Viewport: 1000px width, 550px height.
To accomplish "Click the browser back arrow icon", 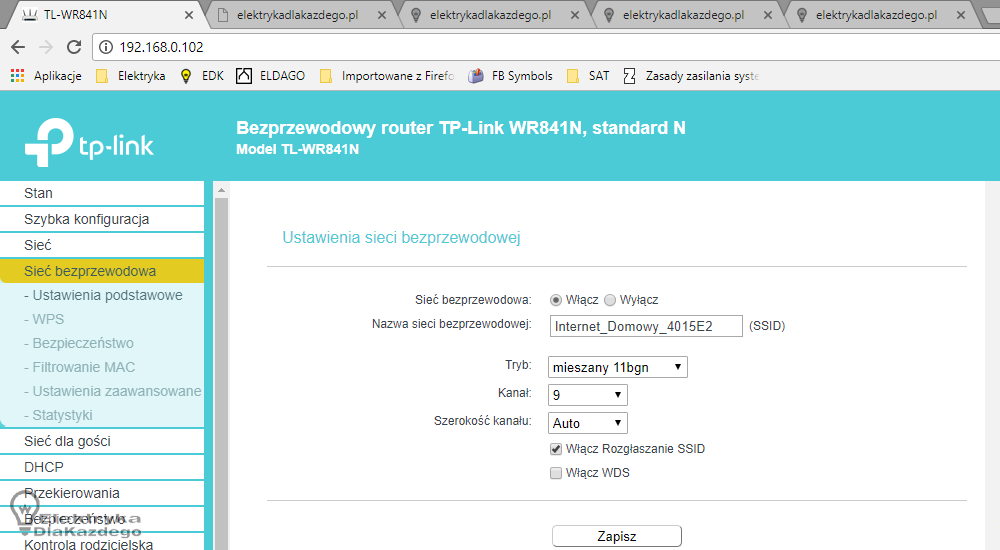I will 18,47.
